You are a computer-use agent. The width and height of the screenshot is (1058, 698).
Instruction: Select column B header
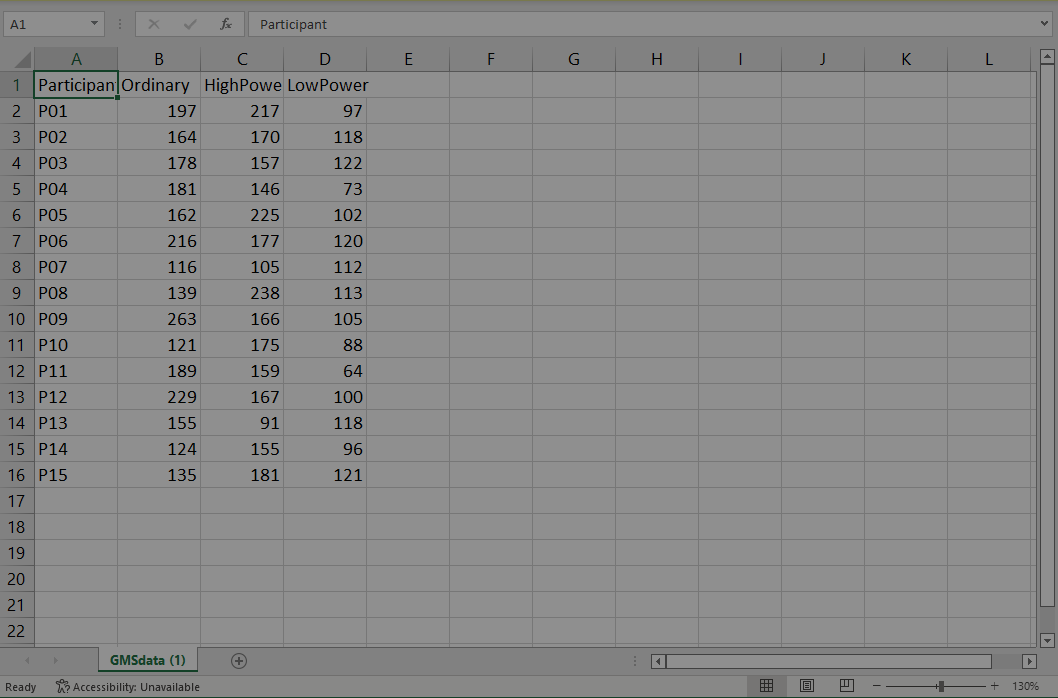point(159,59)
